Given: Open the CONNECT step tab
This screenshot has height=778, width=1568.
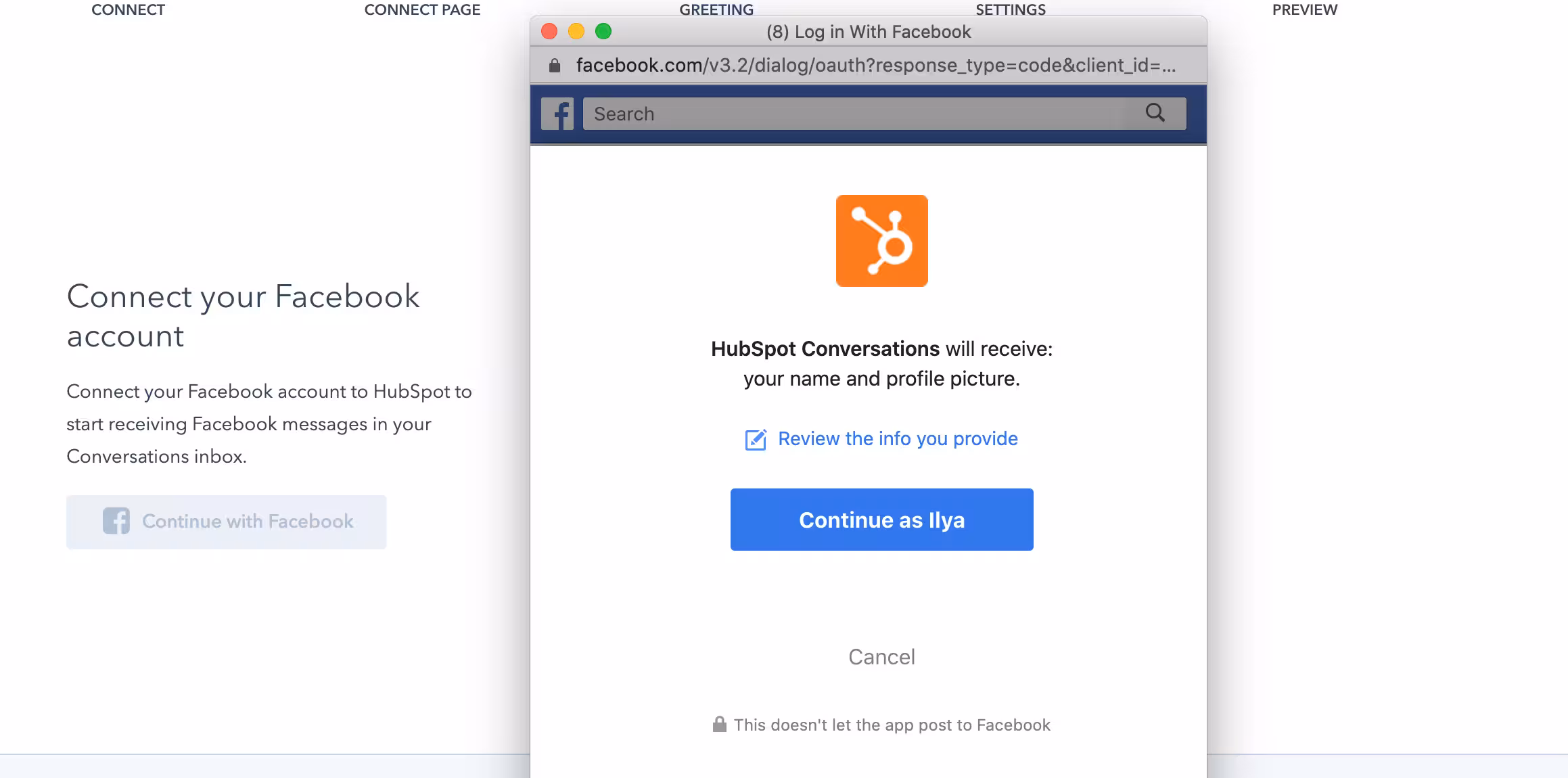Looking at the screenshot, I should [x=128, y=9].
